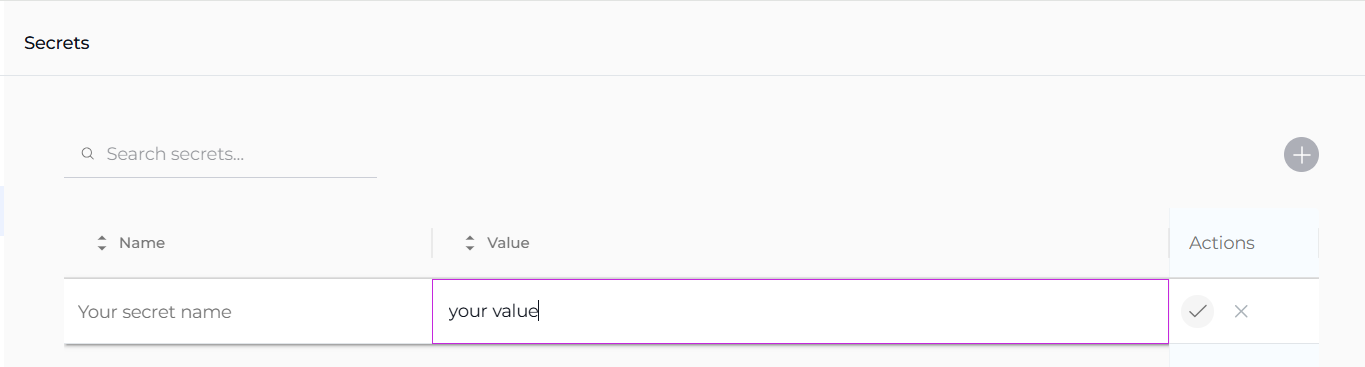Add a new secret with the plus button
1365x367 pixels.
1301,155
